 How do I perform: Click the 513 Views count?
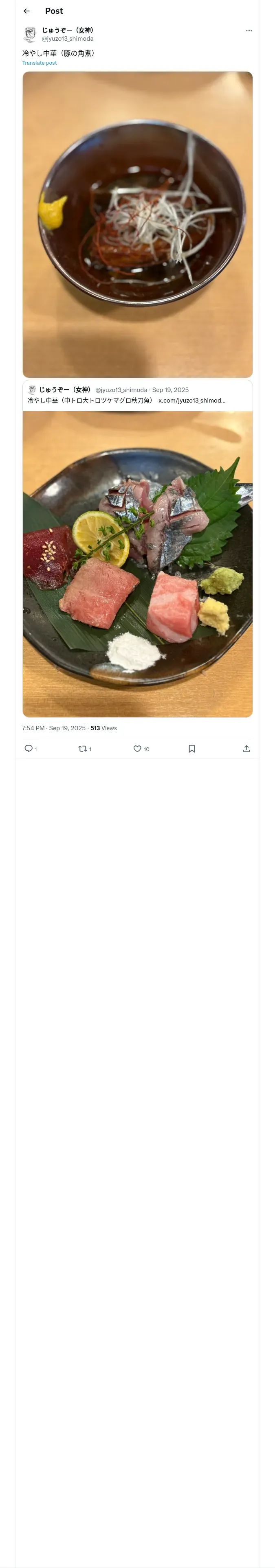point(103,728)
